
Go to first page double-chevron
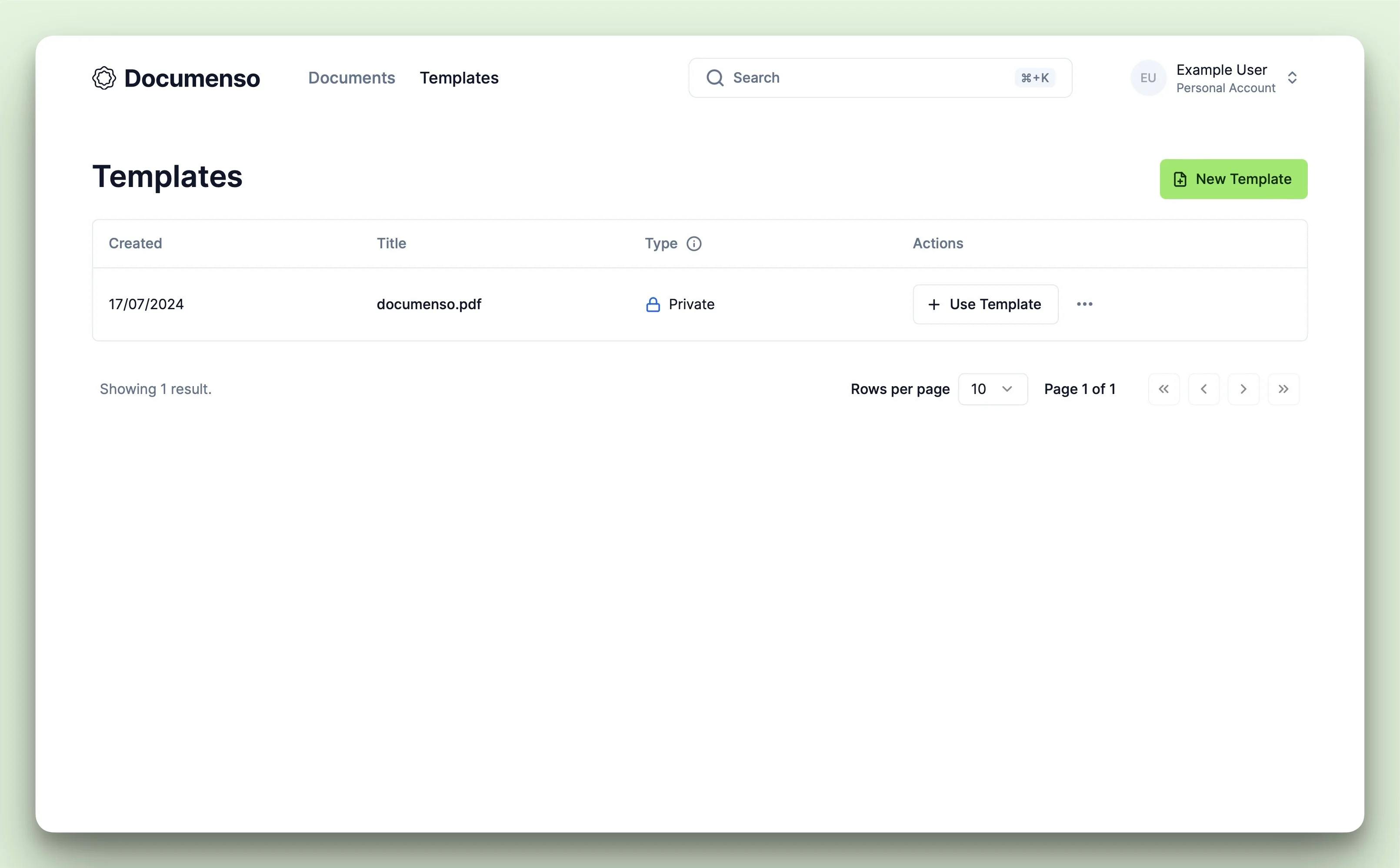click(1163, 389)
